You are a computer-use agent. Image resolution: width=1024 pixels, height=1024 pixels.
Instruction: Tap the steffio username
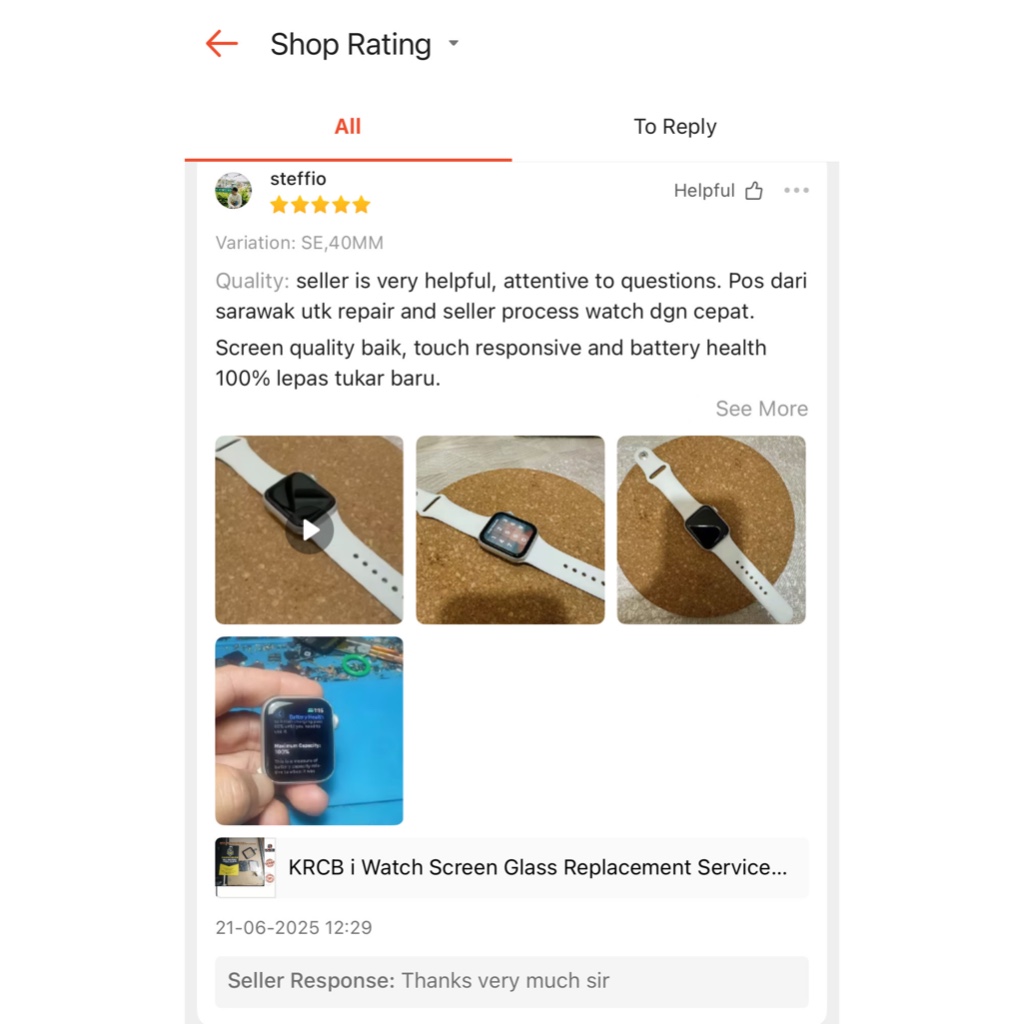tap(298, 178)
